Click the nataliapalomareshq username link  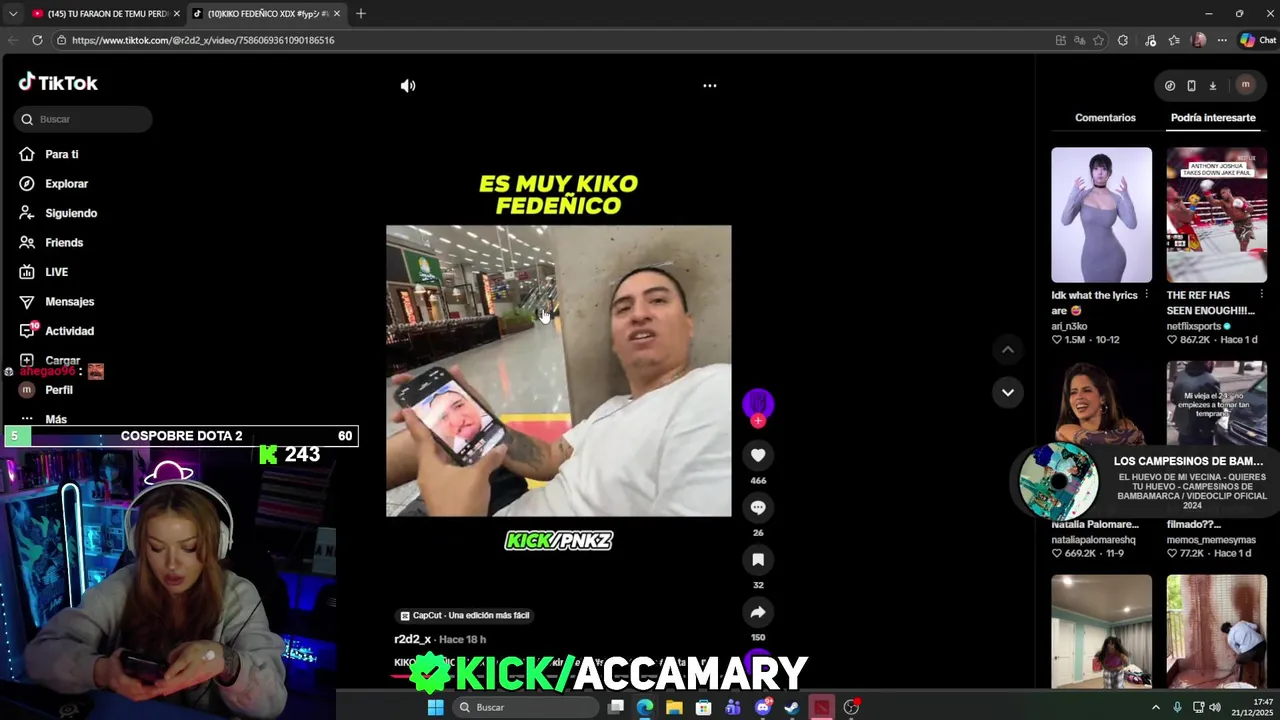[1093, 540]
